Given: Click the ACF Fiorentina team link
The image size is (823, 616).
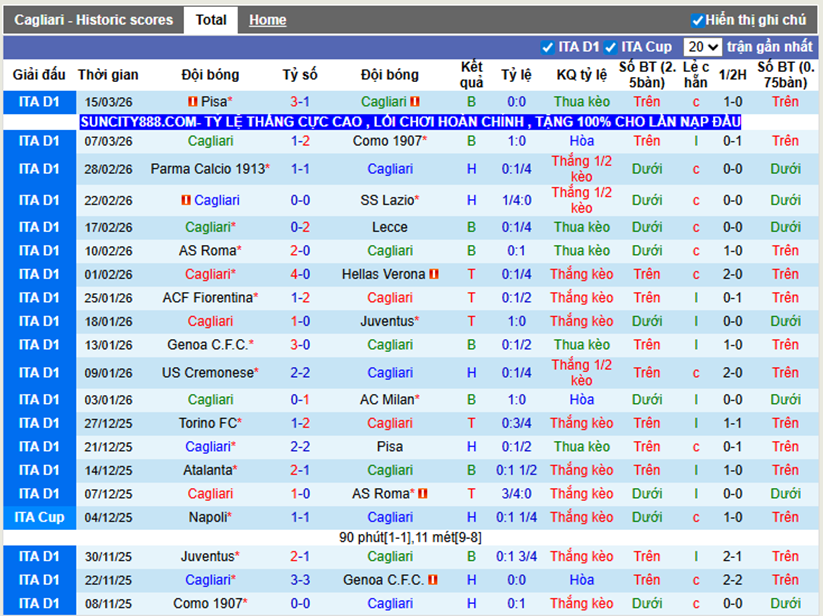Looking at the screenshot, I should coord(208,297).
